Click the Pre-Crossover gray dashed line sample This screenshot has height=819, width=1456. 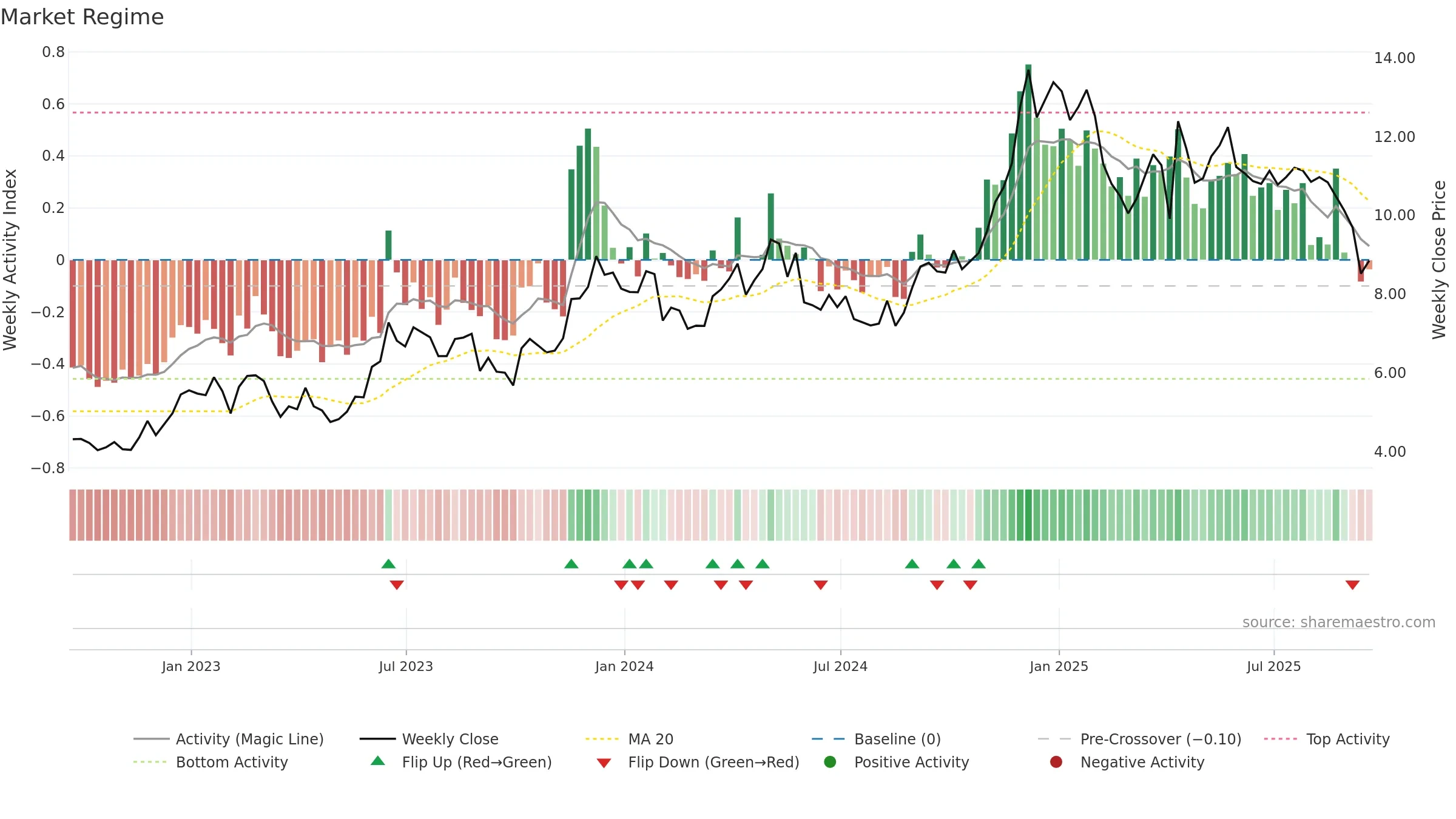tap(1054, 739)
